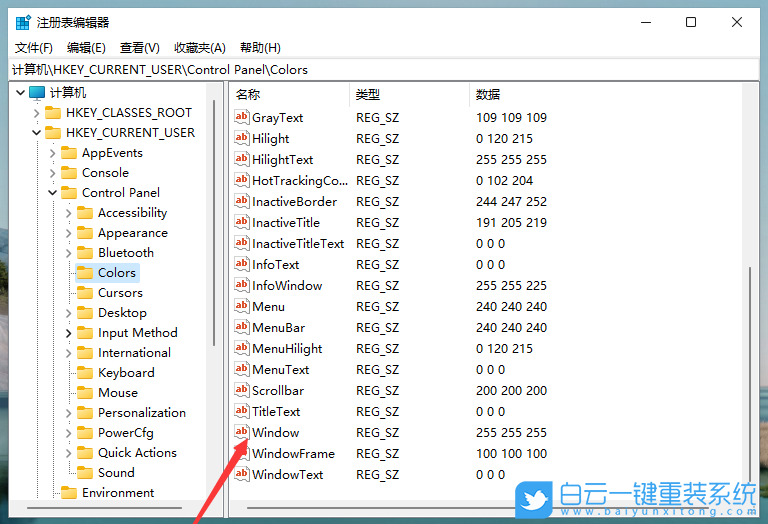Open the 收藏夹(A) menu
Viewport: 768px width, 524px height.
pyautogui.click(x=200, y=48)
